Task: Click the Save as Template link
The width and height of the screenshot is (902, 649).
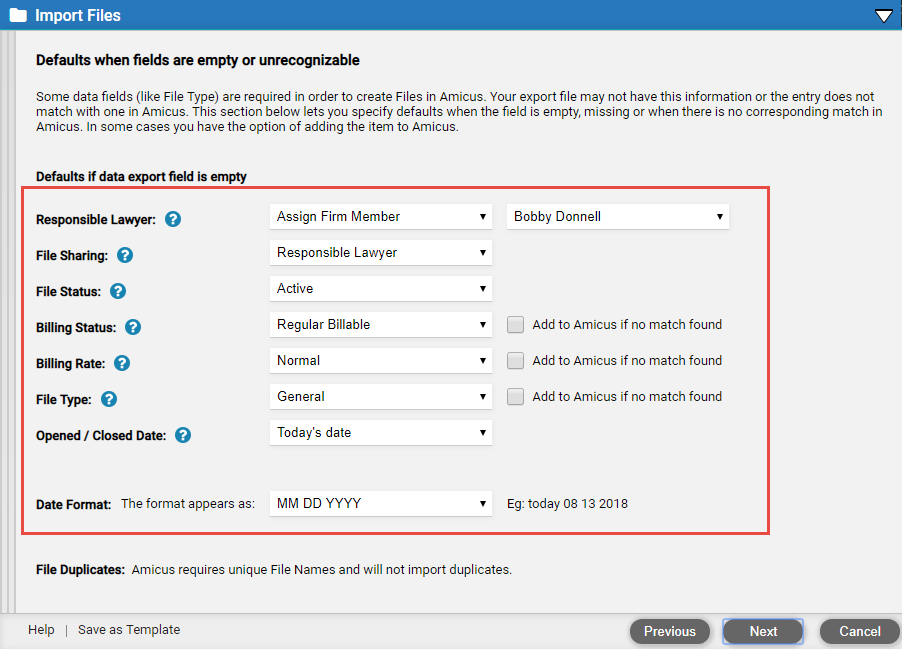Action: coord(129,629)
